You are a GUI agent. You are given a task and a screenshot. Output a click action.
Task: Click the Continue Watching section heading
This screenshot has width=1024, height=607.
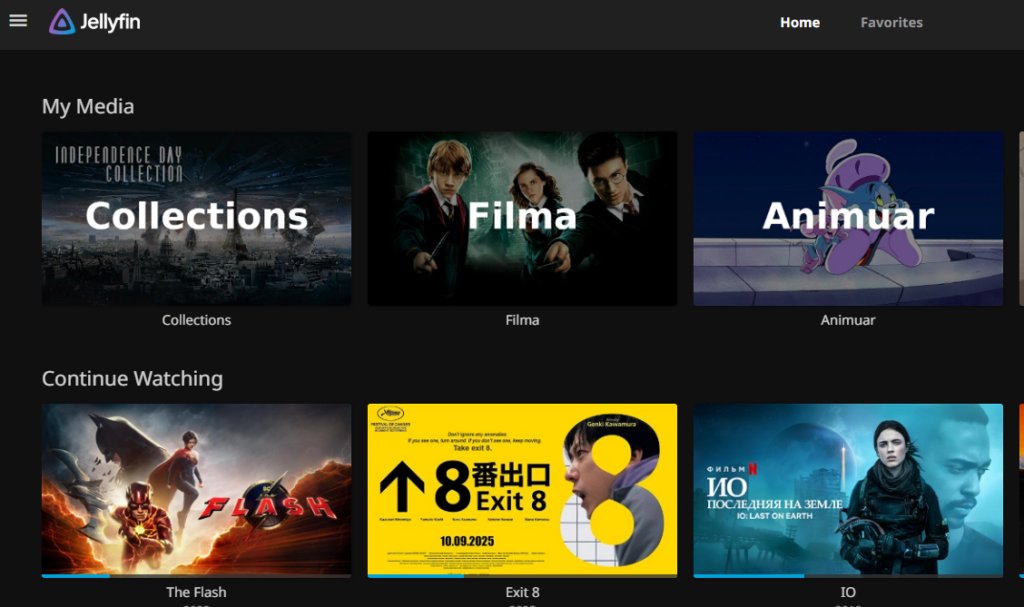(x=132, y=379)
